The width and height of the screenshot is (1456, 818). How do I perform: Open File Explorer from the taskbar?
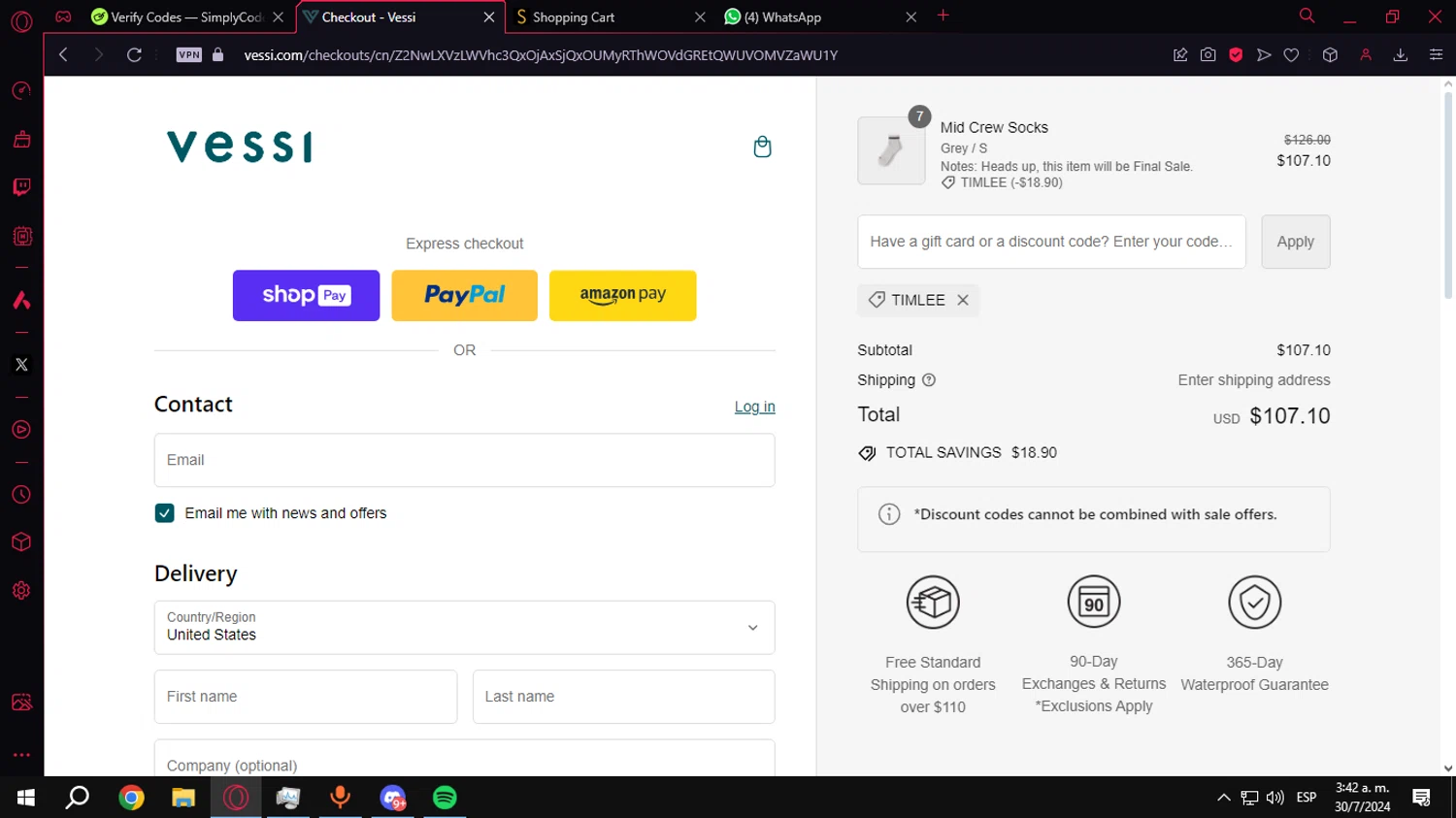click(x=183, y=798)
